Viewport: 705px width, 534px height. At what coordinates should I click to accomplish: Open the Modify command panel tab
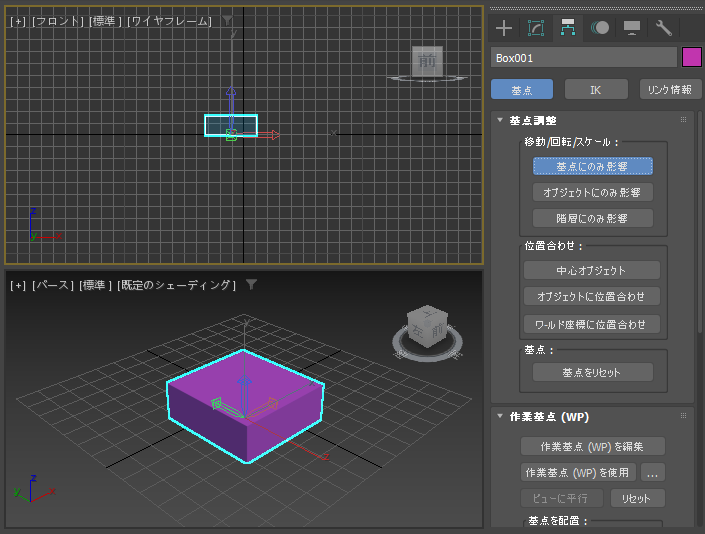tap(535, 28)
